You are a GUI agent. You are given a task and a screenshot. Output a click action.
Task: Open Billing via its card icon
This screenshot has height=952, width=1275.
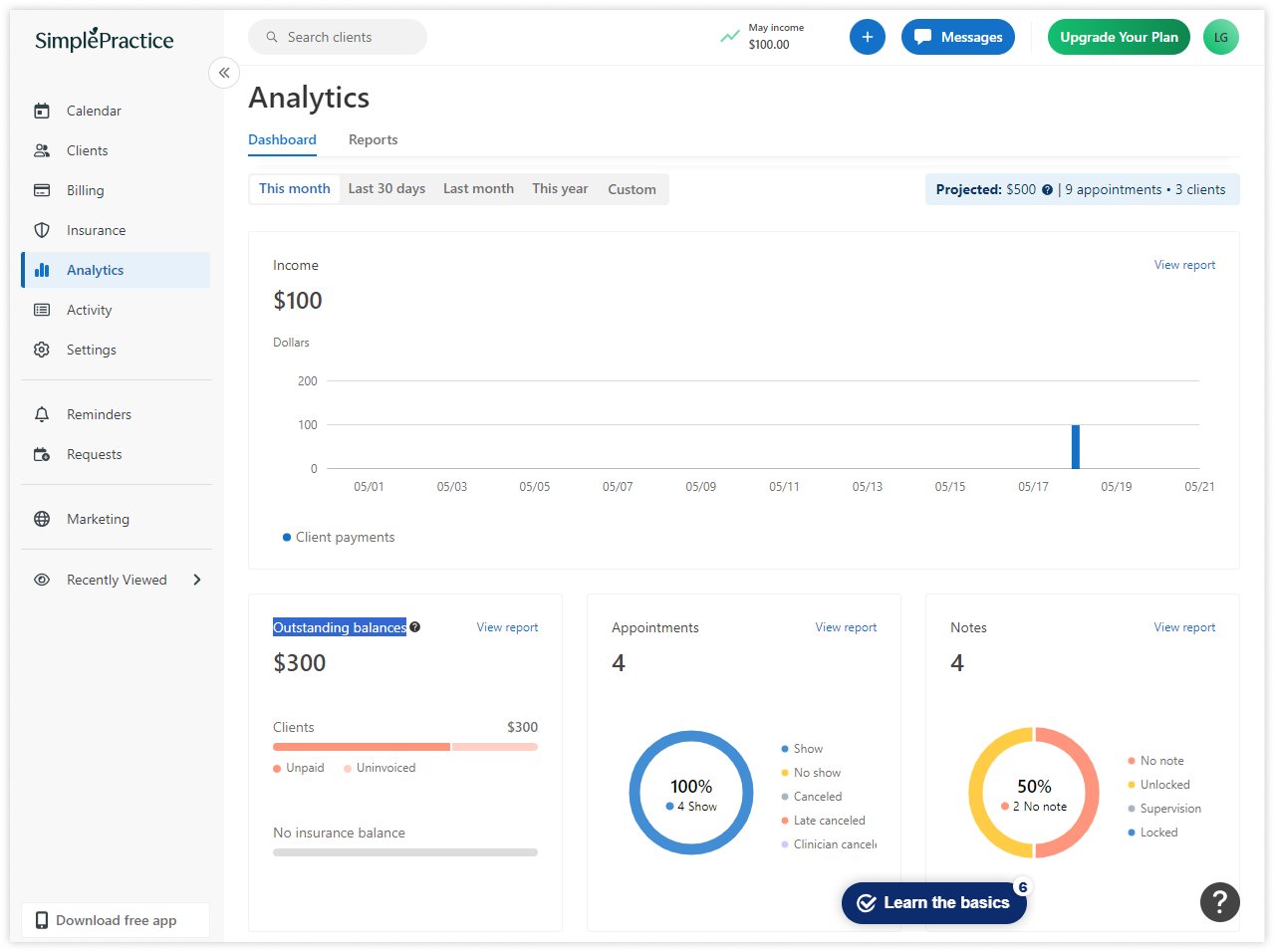[42, 190]
